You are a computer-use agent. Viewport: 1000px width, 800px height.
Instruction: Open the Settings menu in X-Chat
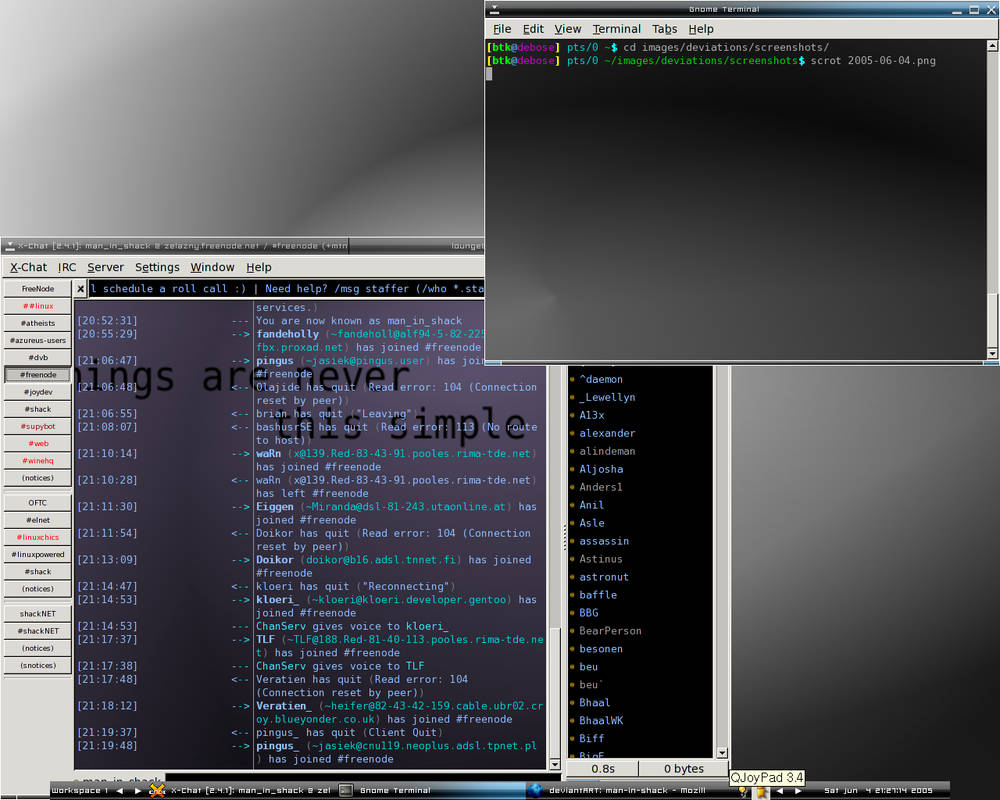tap(157, 267)
